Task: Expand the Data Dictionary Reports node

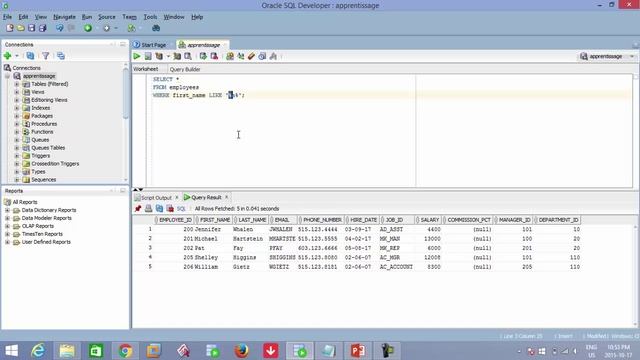Action: tap(7, 210)
